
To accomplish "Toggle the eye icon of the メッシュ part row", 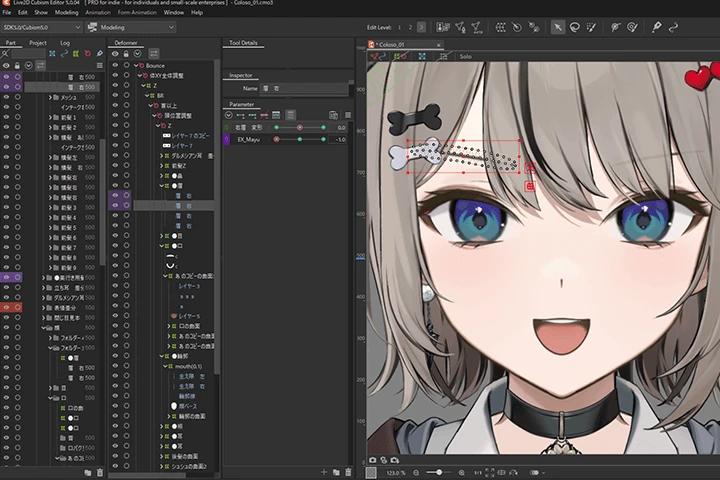I will [6, 97].
